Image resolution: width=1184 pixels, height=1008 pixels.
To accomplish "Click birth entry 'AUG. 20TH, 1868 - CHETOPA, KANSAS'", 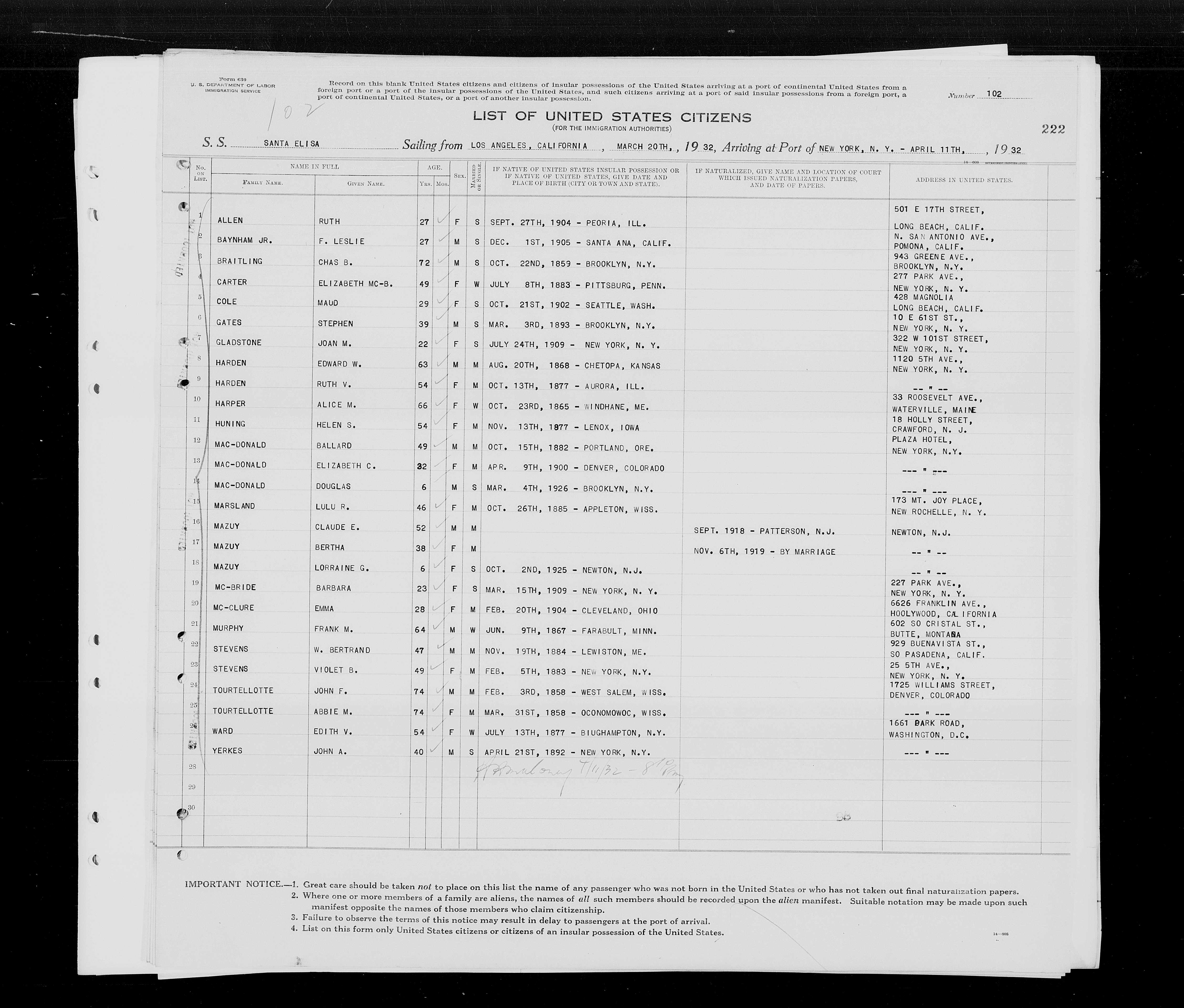I will [574, 366].
